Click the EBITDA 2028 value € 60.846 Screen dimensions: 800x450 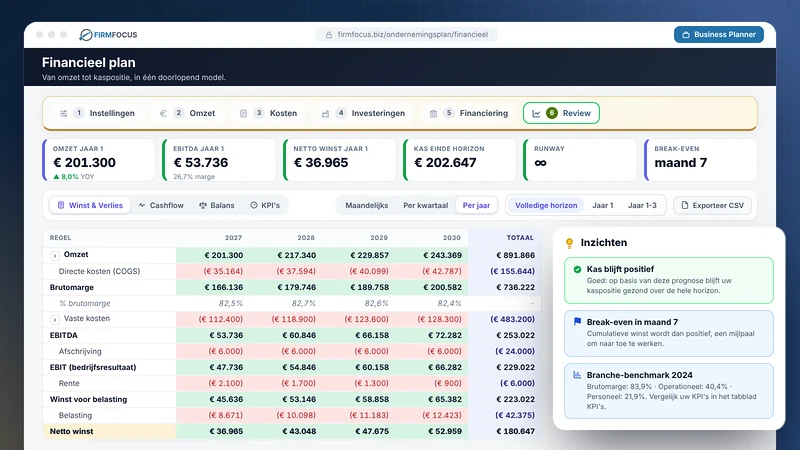[298, 335]
